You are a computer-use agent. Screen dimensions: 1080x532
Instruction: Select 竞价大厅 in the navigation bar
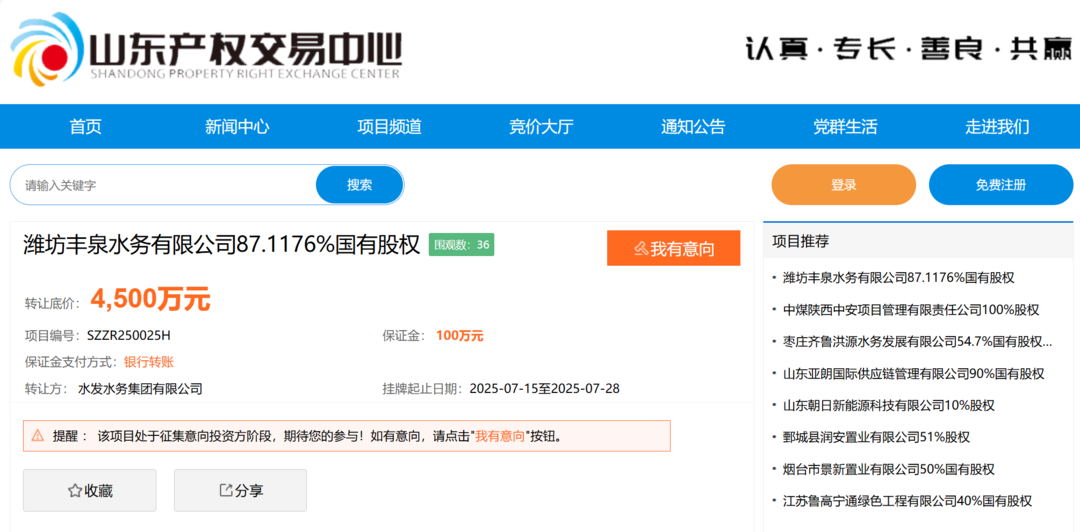point(541,127)
